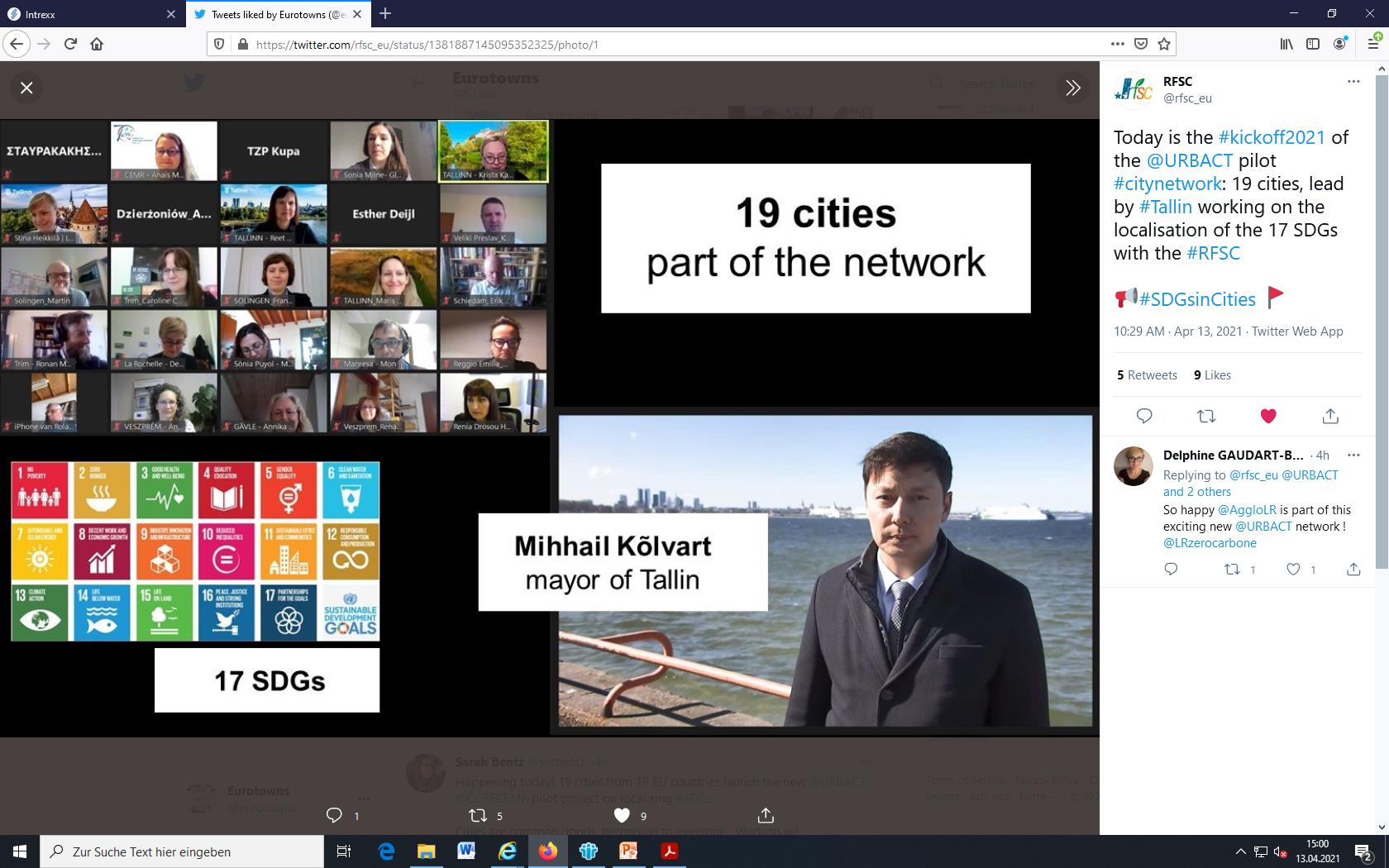Screen dimensions: 1389x868
Task: Click the #kickoff2021 hashtag link
Action: tap(1272, 137)
